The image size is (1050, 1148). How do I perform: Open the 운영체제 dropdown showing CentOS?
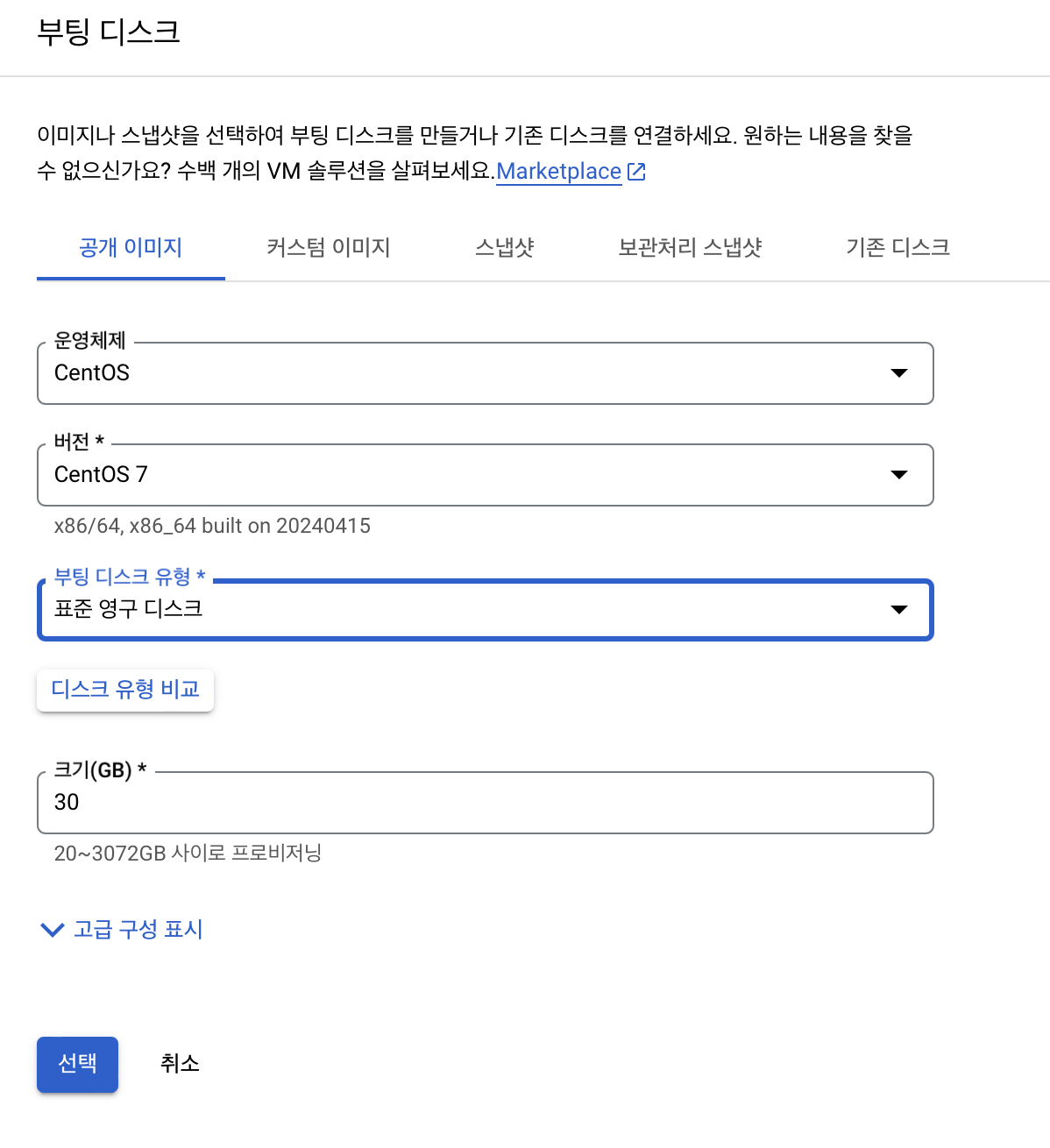pos(486,373)
